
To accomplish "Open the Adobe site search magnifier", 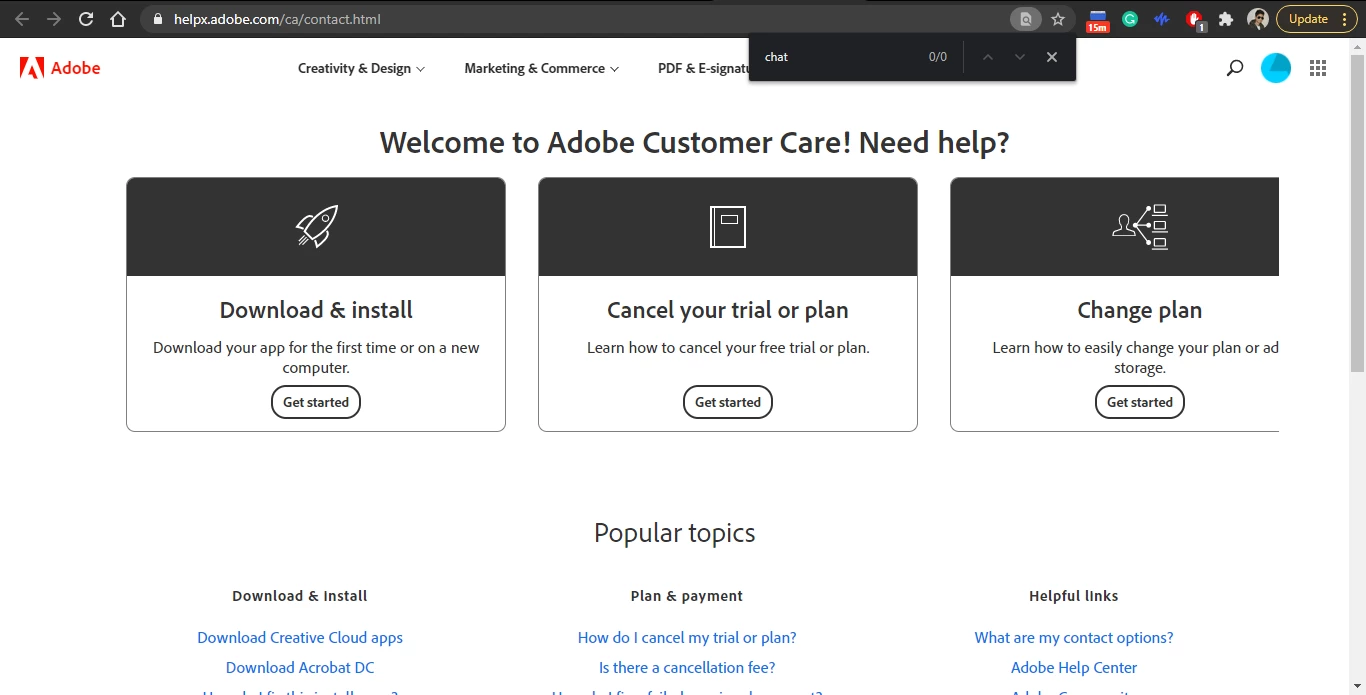I will pos(1235,68).
